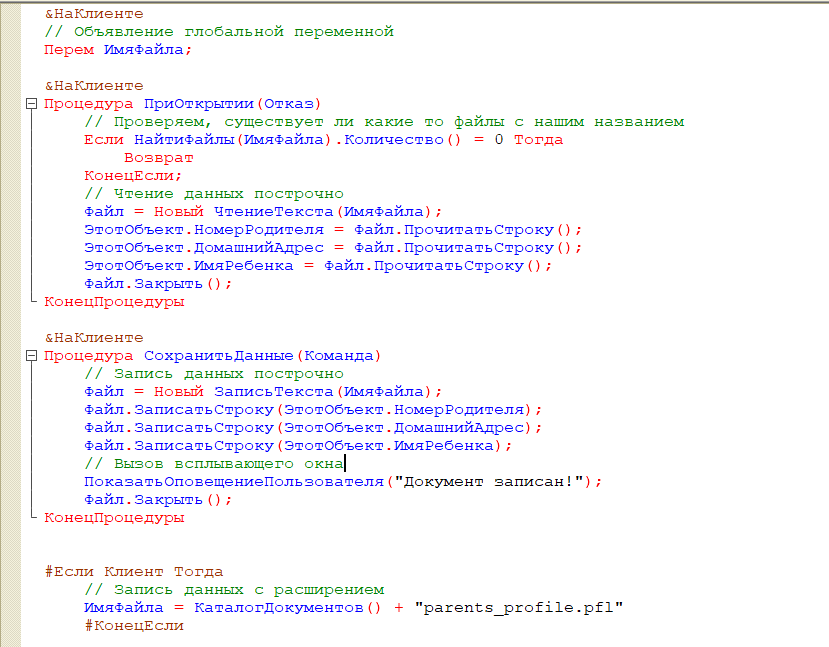The height and width of the screenshot is (647, 829).
Task: Click 'ЭтотОбъект.ИмяРебенка = Файл.ПрочитатьСтроку()' line
Action: (318, 266)
